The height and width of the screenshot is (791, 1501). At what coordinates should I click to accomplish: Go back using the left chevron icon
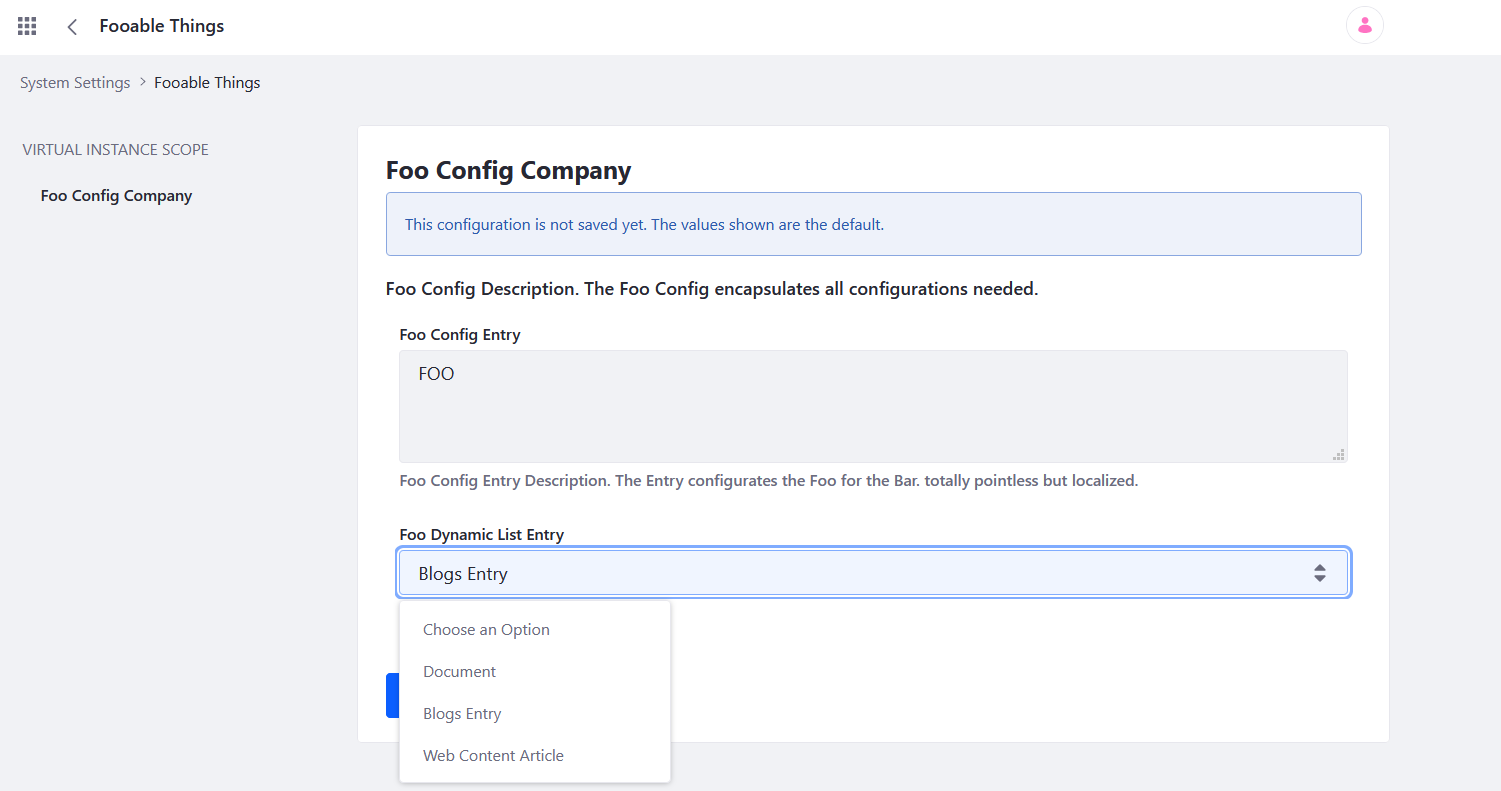tap(72, 27)
